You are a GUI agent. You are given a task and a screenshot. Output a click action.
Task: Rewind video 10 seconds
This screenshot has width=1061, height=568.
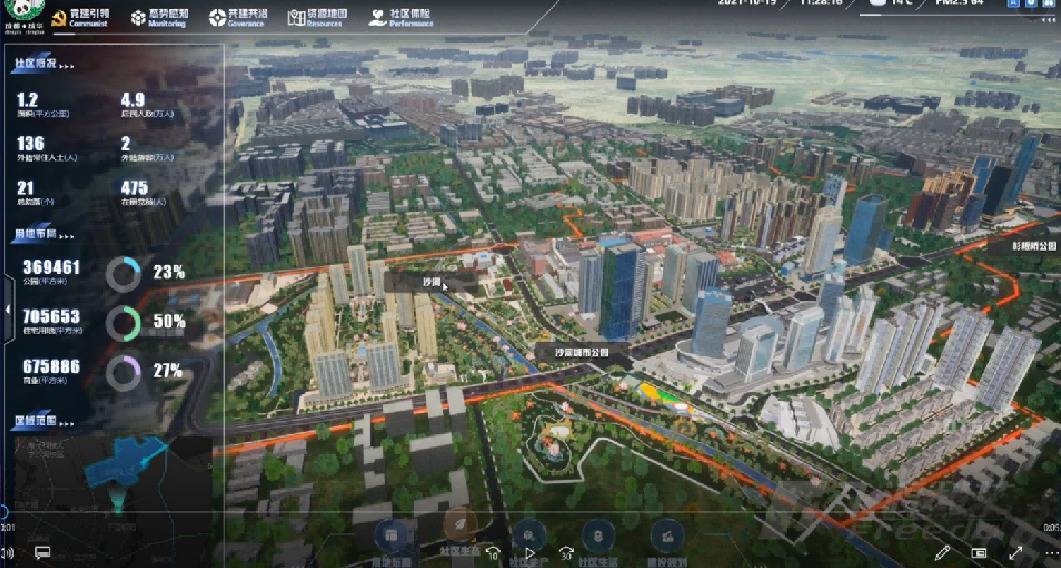[492, 552]
